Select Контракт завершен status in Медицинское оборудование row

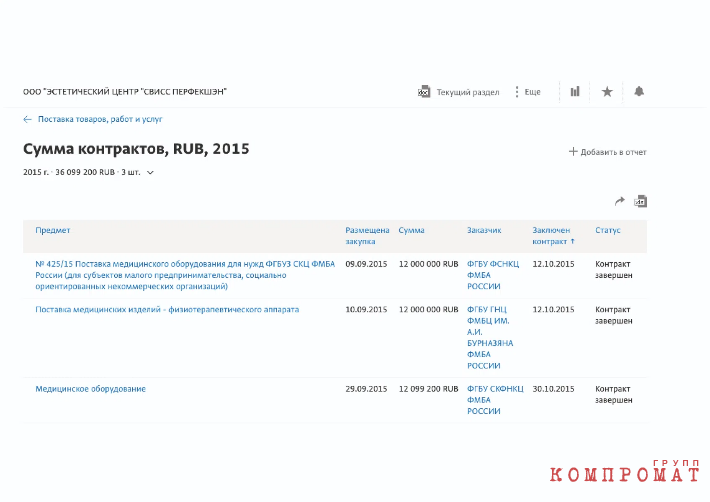click(x=614, y=395)
